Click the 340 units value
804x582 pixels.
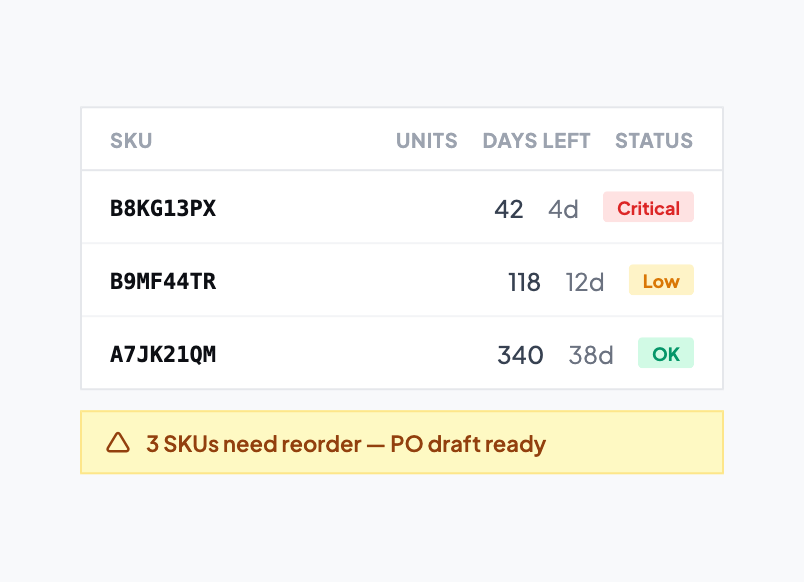pyautogui.click(x=520, y=355)
